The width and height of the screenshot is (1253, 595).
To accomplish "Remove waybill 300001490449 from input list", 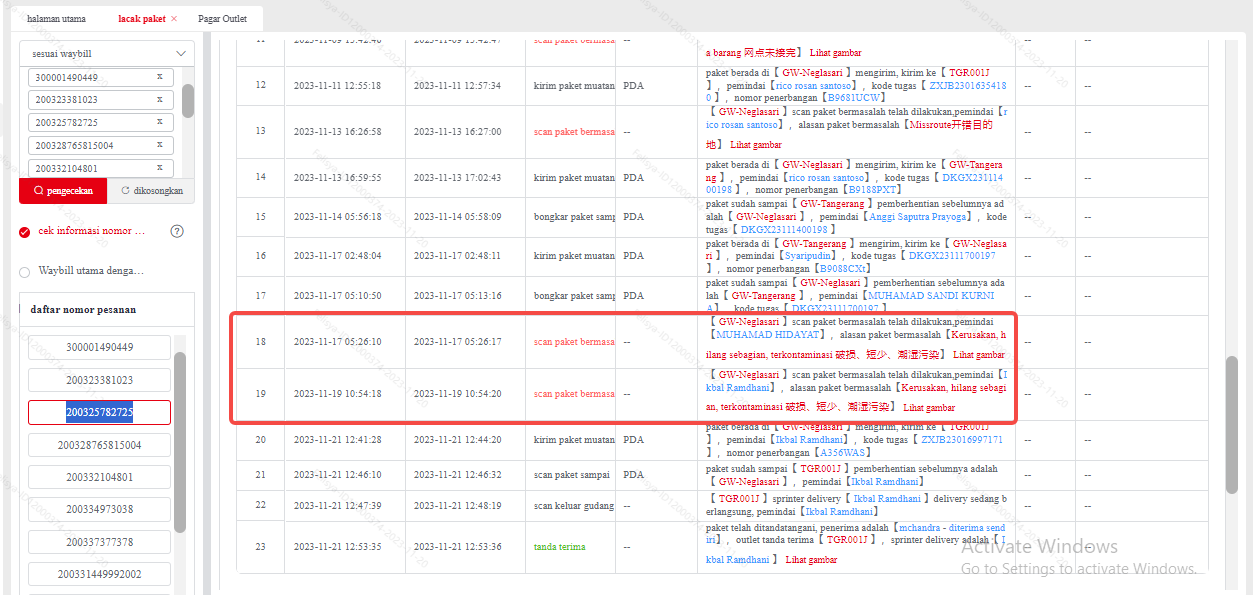I will 159,76.
